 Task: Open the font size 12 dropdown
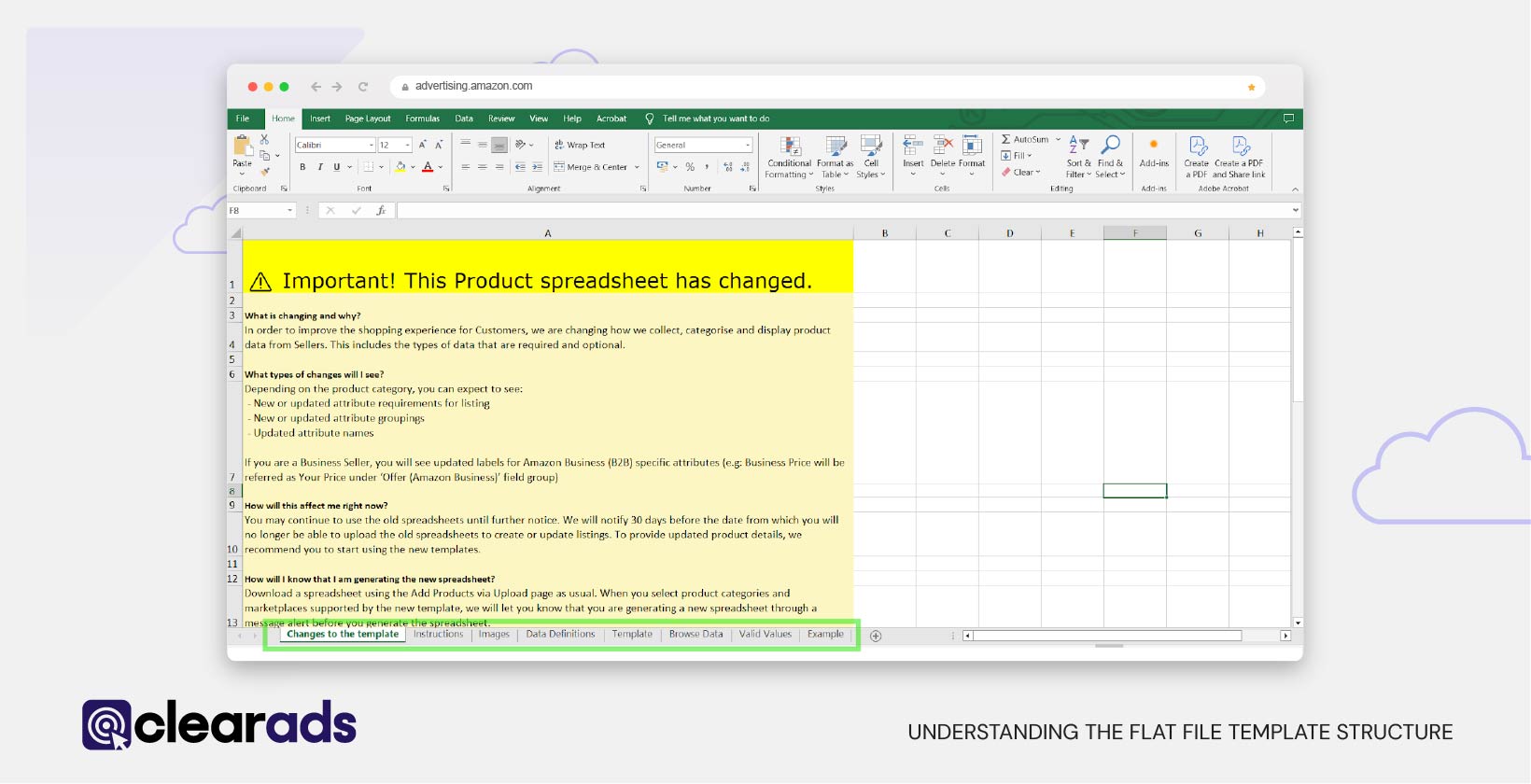tap(408, 145)
